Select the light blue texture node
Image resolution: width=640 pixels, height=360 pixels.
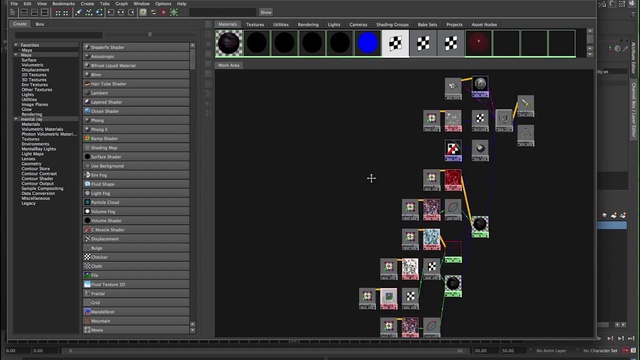[431, 239]
